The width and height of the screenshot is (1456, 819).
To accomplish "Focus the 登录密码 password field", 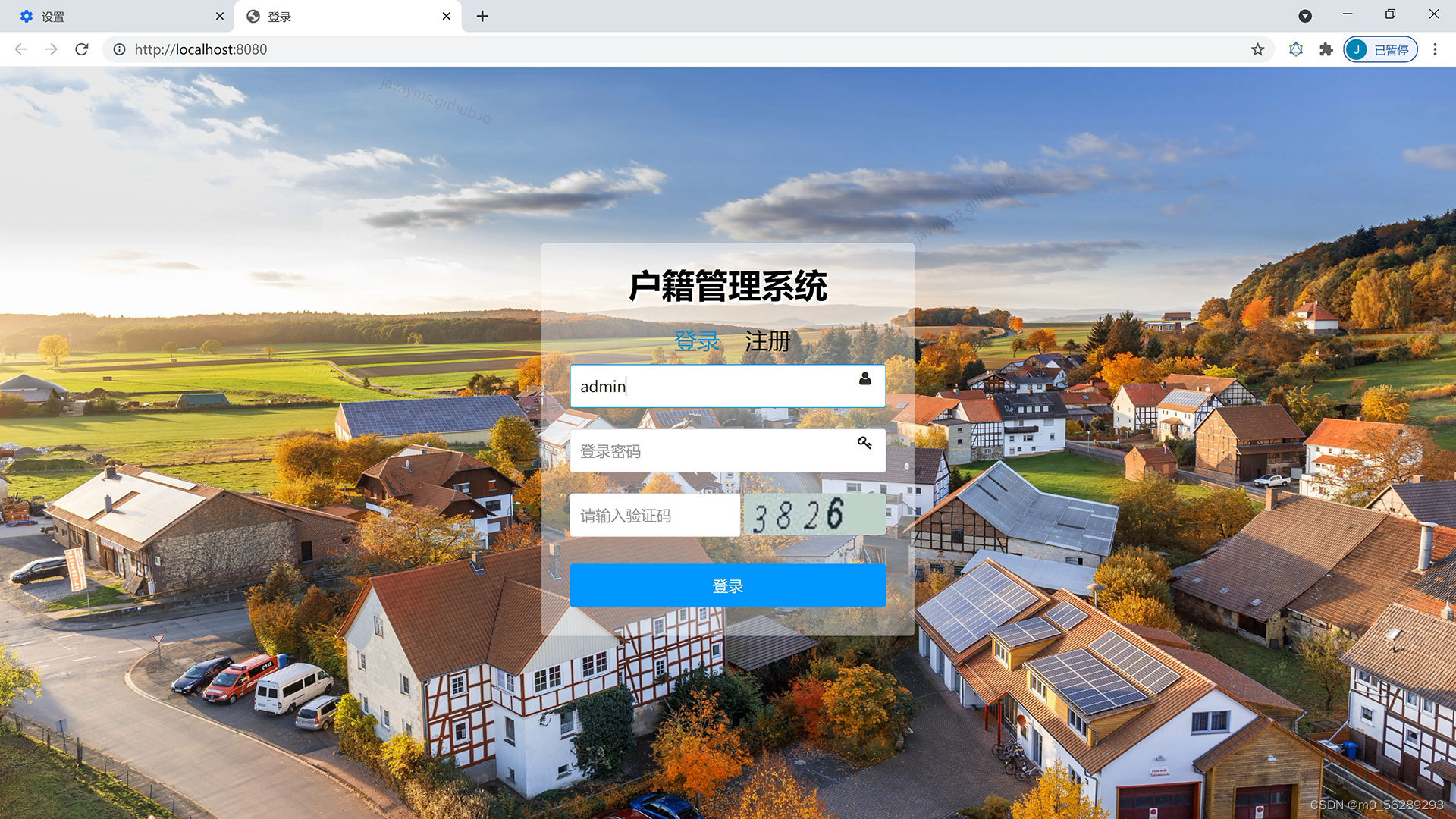I will [x=713, y=451].
